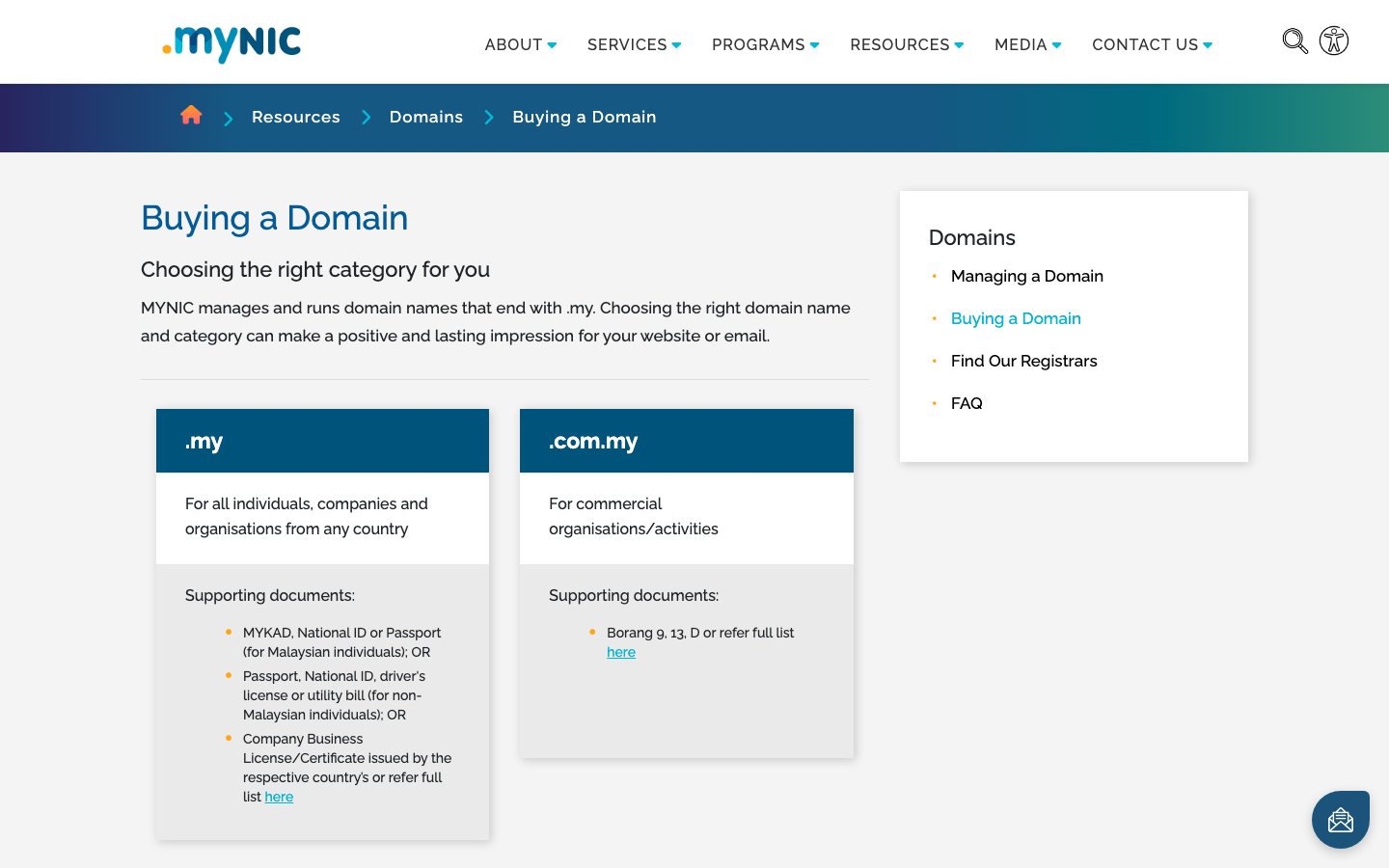Click 'Borang 9, 13, D' bullet text

pos(700,642)
